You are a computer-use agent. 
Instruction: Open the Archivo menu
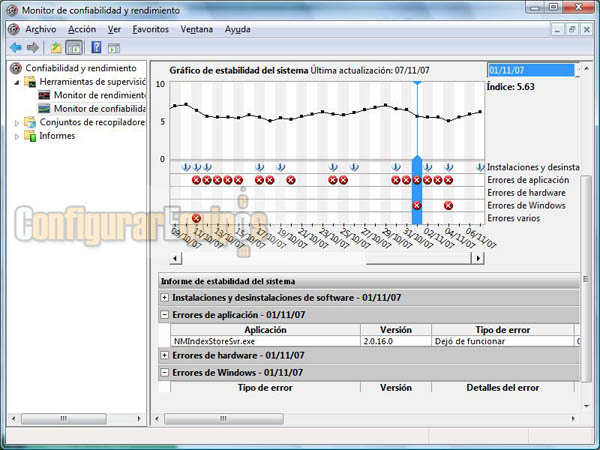point(41,29)
